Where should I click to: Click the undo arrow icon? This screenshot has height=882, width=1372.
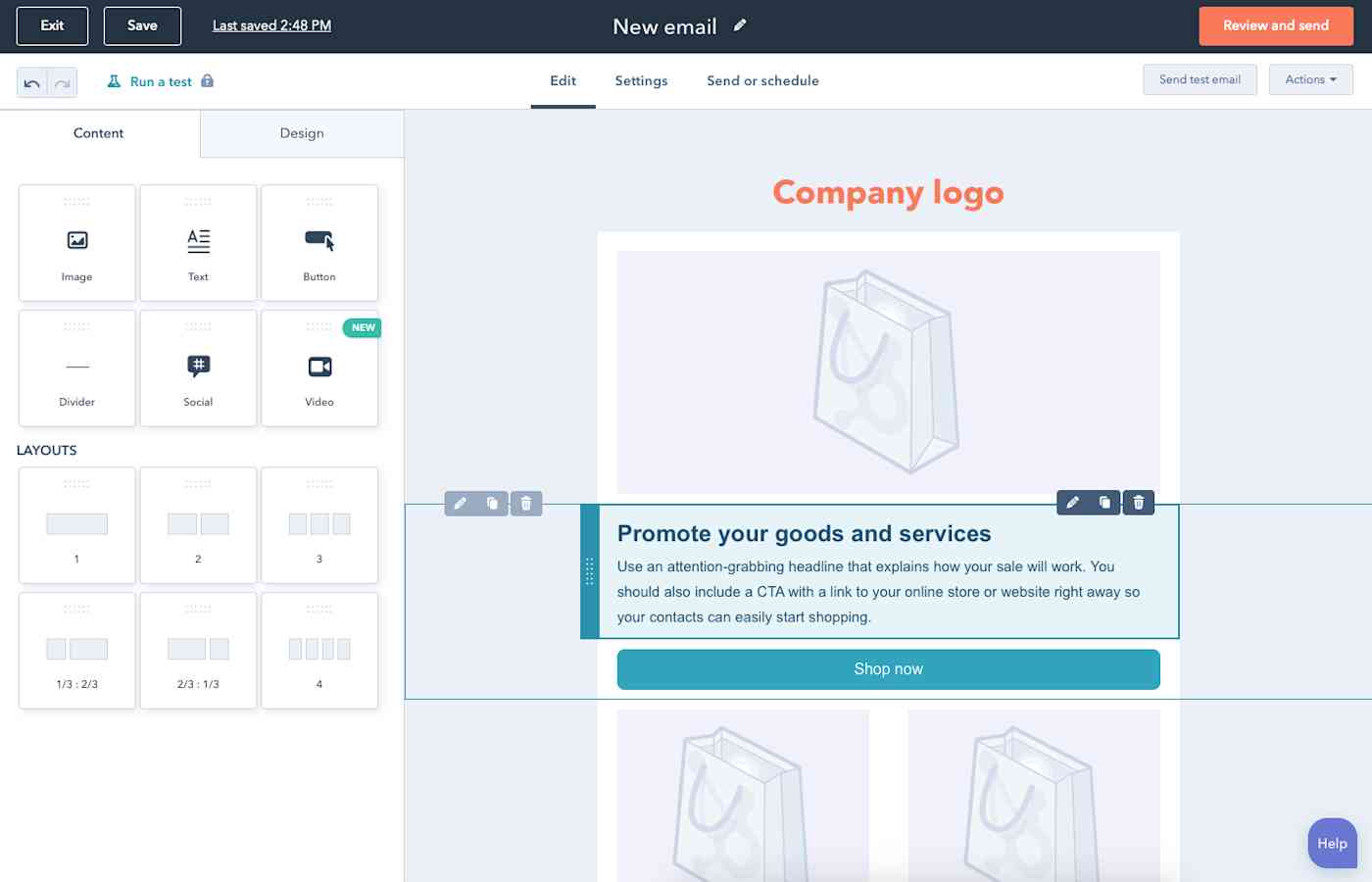(x=32, y=83)
